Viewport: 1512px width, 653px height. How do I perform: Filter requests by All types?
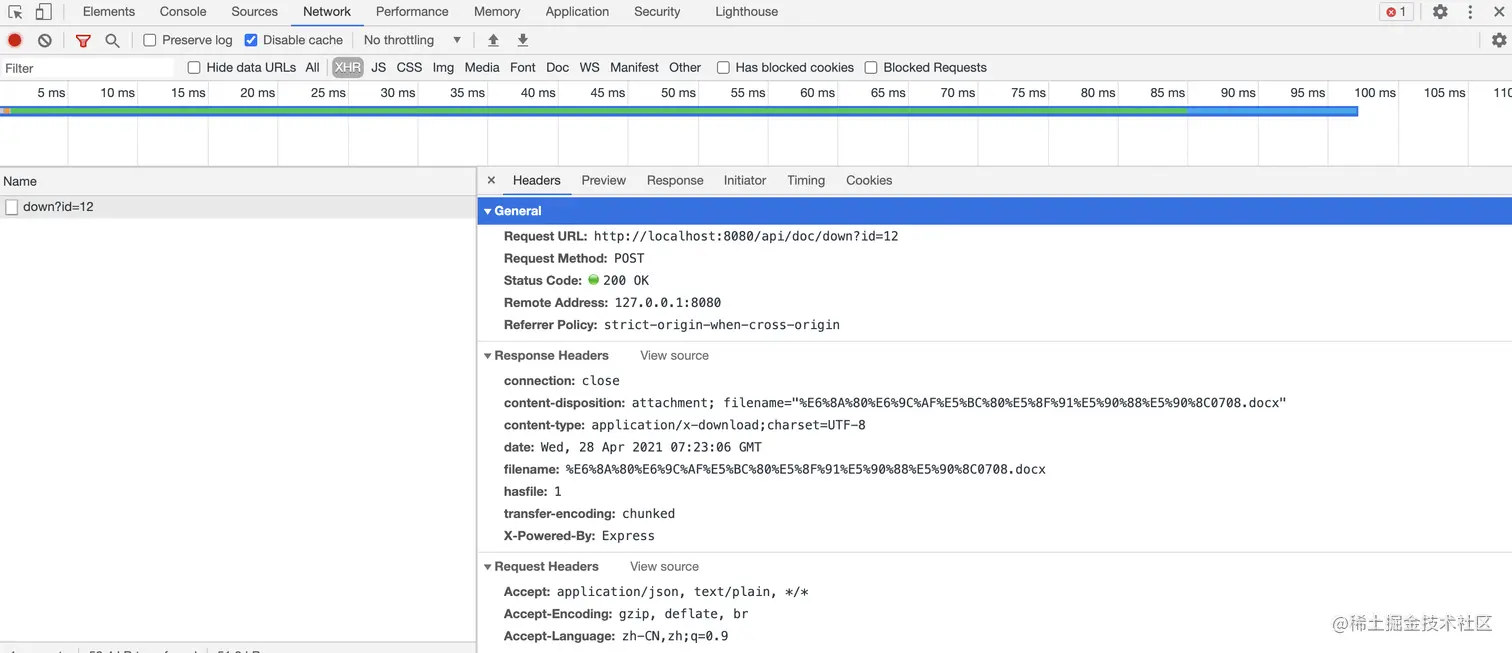(x=312, y=67)
